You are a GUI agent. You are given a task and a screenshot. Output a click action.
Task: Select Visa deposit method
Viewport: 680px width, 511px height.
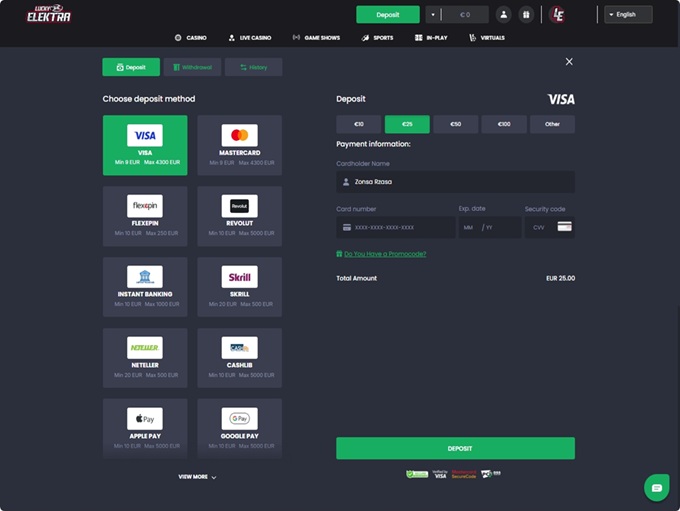[x=145, y=145]
